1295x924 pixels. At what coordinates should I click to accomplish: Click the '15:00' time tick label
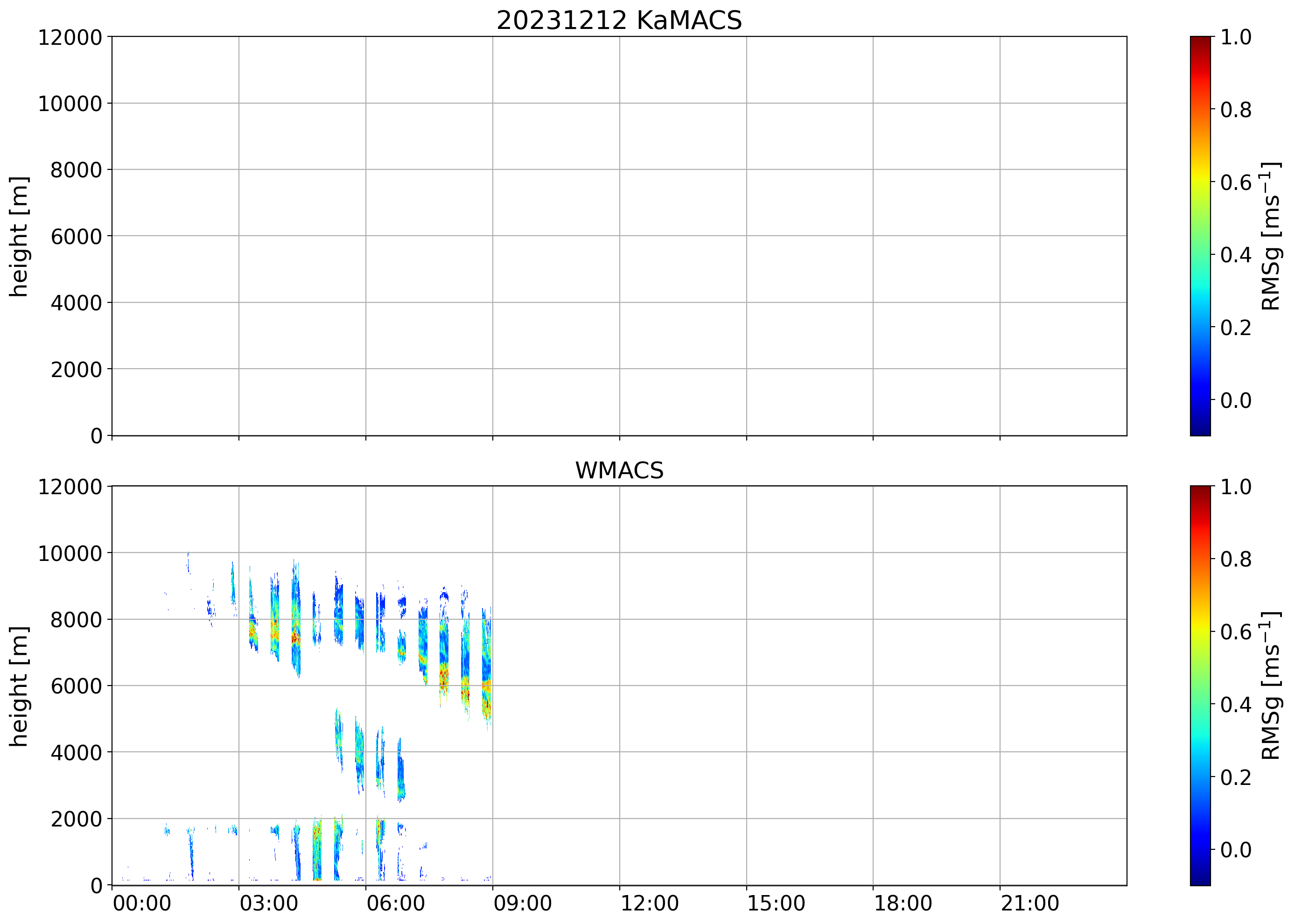pyautogui.click(x=776, y=903)
